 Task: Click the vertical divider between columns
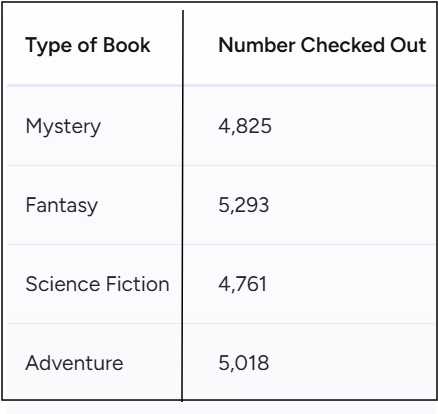[182, 206]
